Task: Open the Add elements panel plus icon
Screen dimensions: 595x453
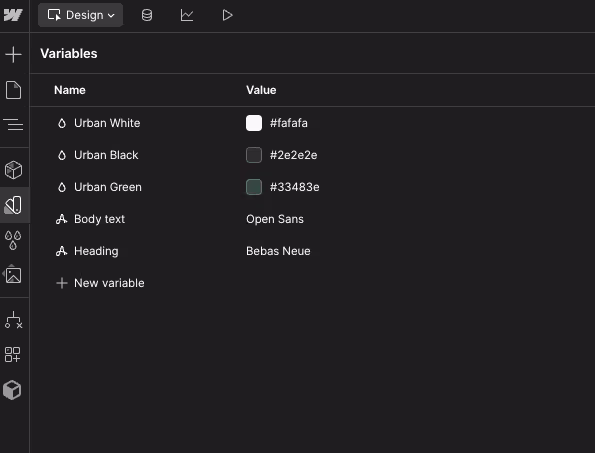Action: point(13,55)
